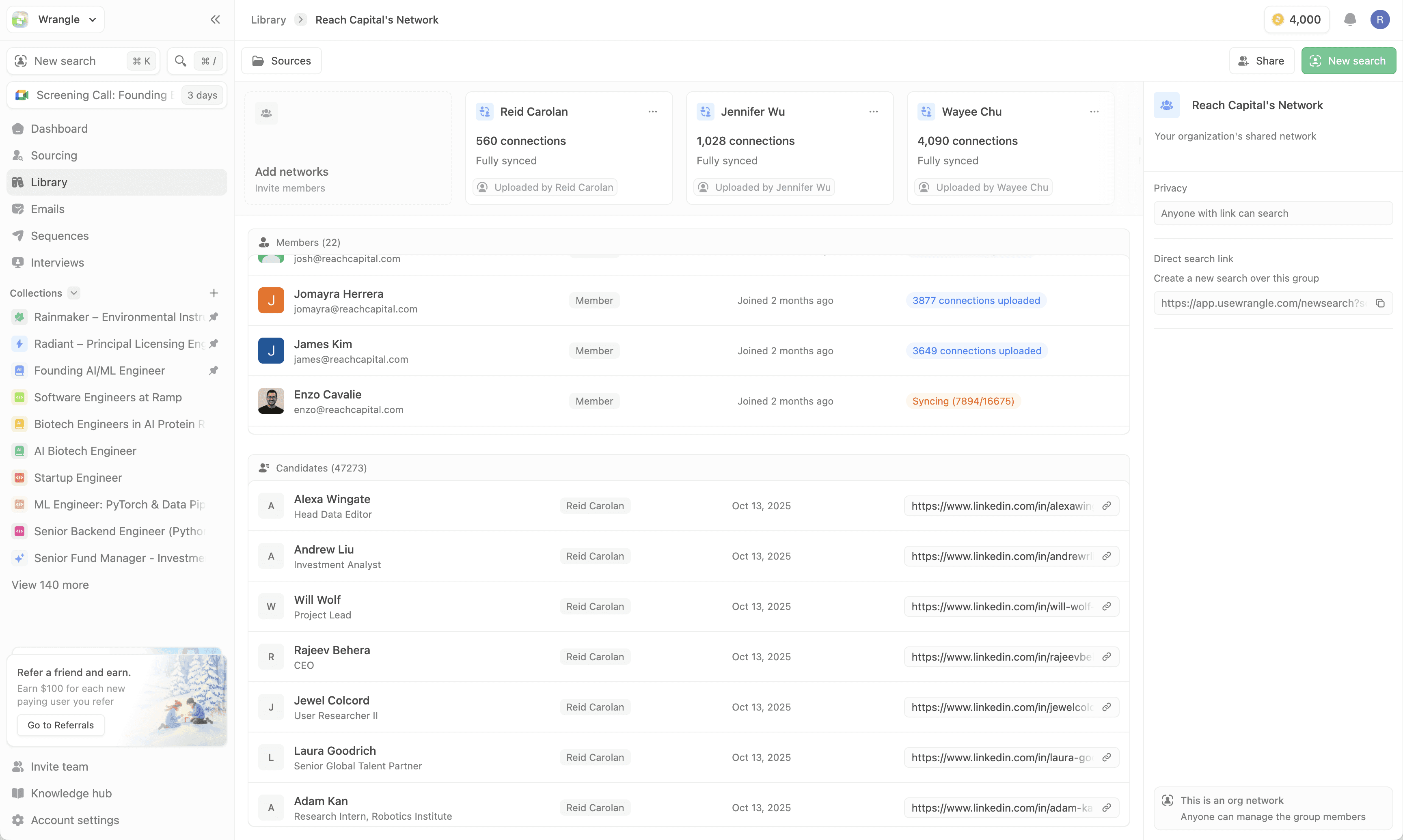
Task: Click Go to Referrals button
Action: (60, 725)
